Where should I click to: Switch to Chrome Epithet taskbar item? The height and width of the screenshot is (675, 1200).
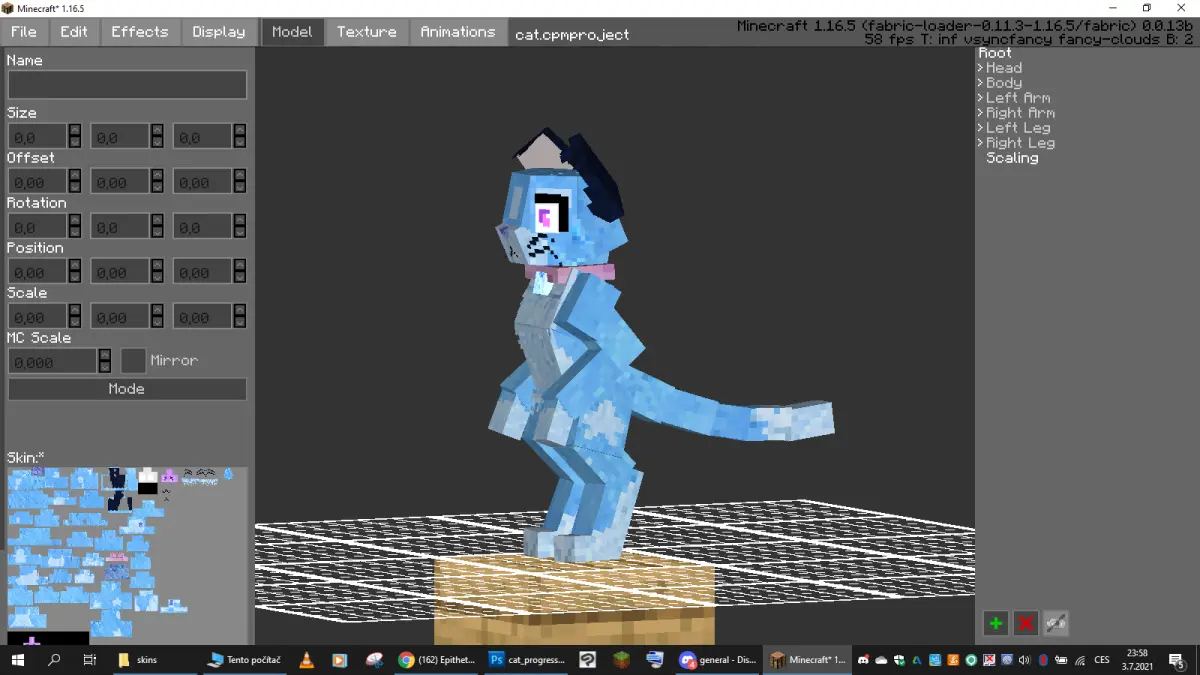(436, 660)
